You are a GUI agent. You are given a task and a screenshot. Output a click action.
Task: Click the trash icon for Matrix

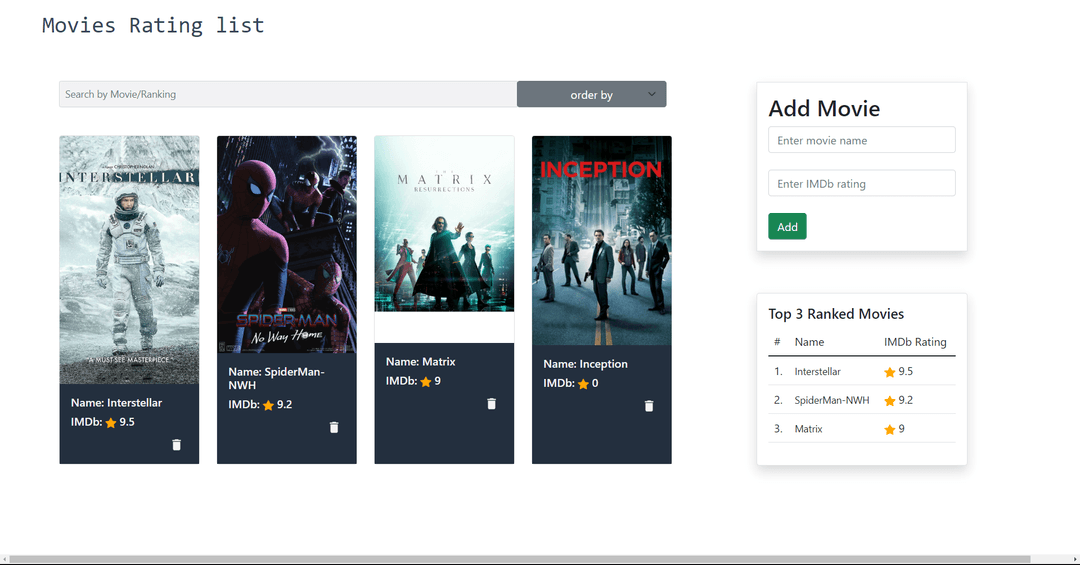point(492,404)
